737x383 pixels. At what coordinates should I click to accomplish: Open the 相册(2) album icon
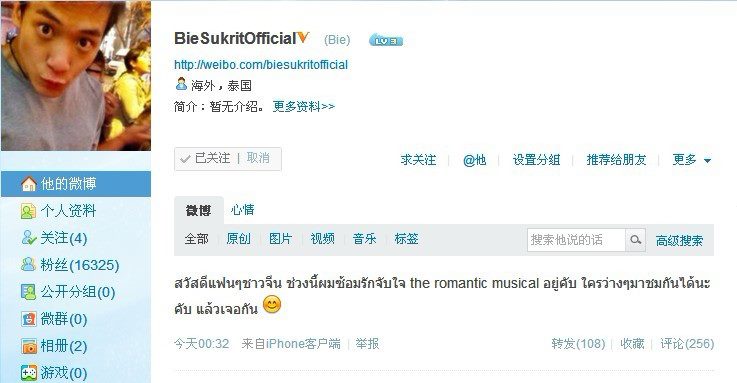click(x=28, y=346)
